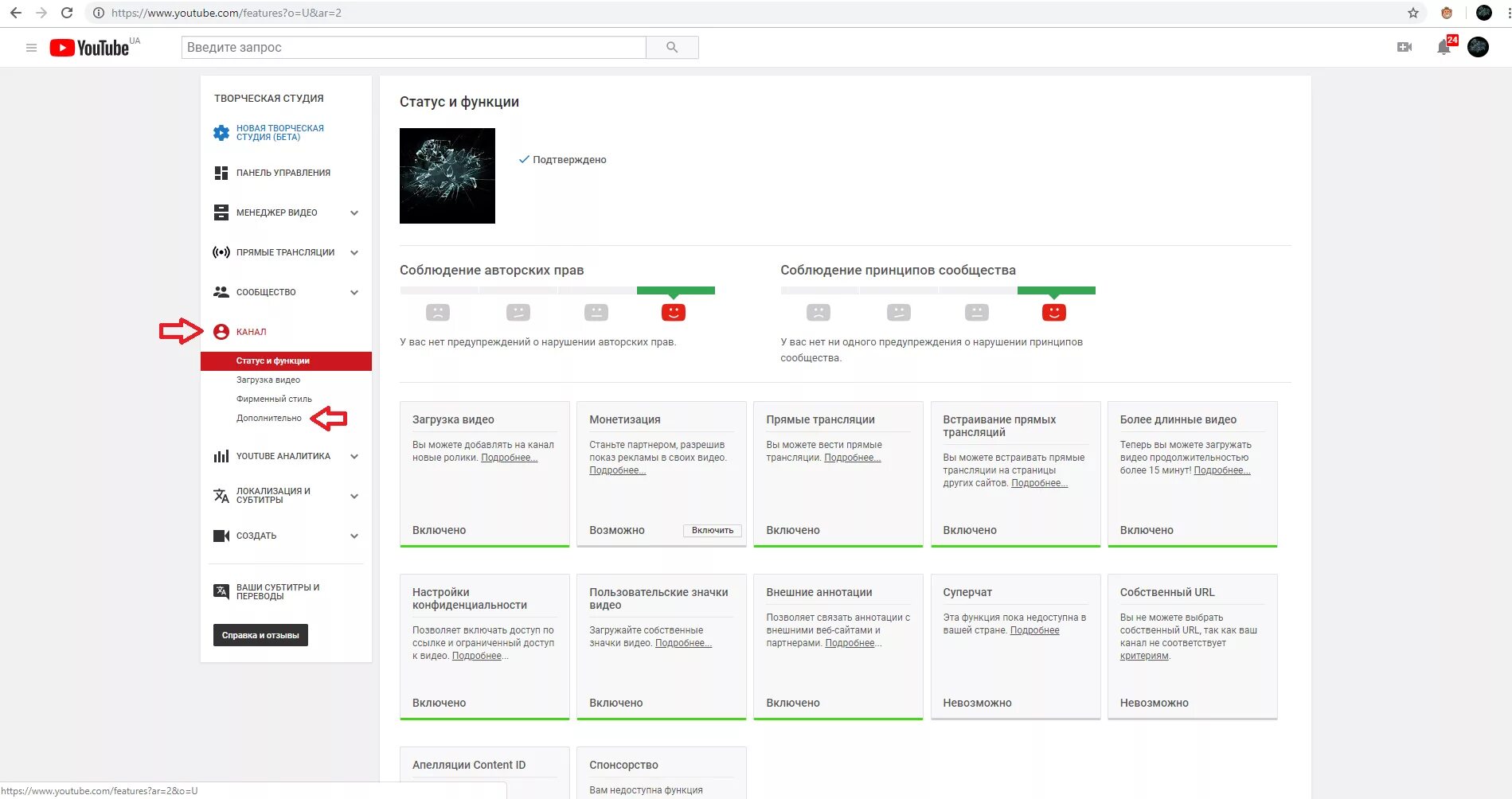
Task: Select the Канал sidebar section
Action: click(252, 332)
